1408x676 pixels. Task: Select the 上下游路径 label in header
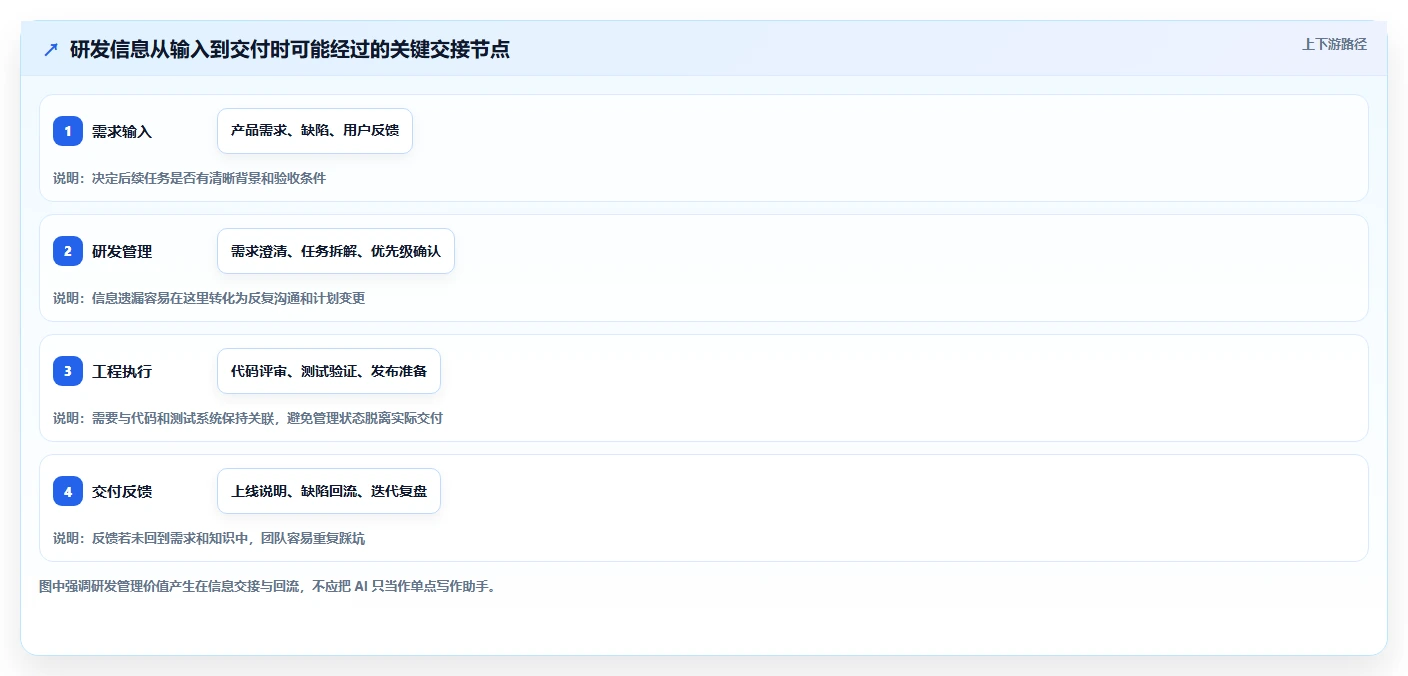[x=1334, y=44]
